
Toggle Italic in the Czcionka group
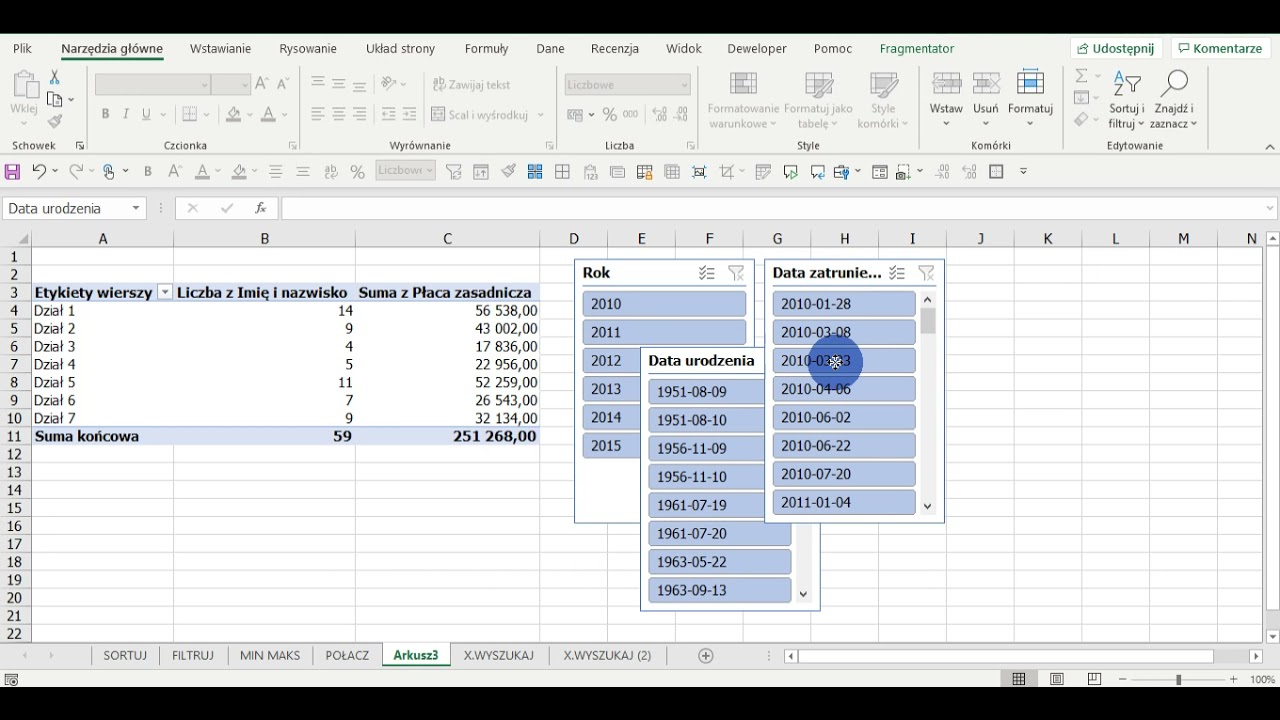pyautogui.click(x=126, y=115)
